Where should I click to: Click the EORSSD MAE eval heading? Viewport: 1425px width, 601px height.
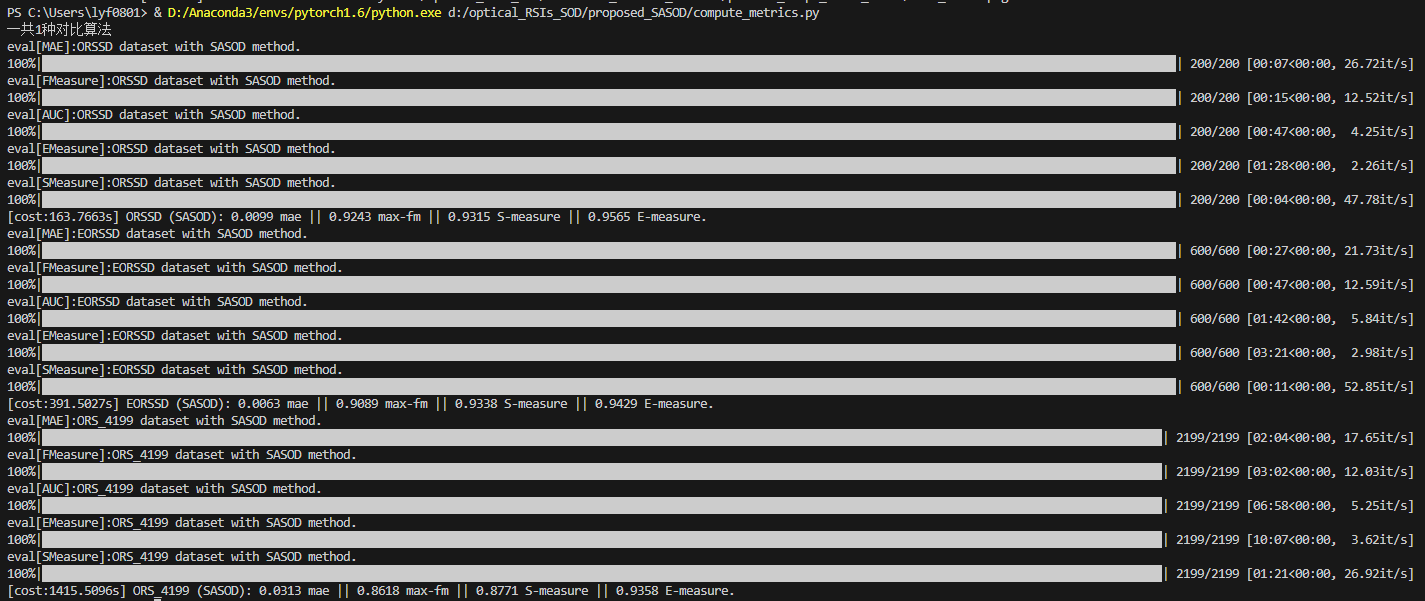158,233
